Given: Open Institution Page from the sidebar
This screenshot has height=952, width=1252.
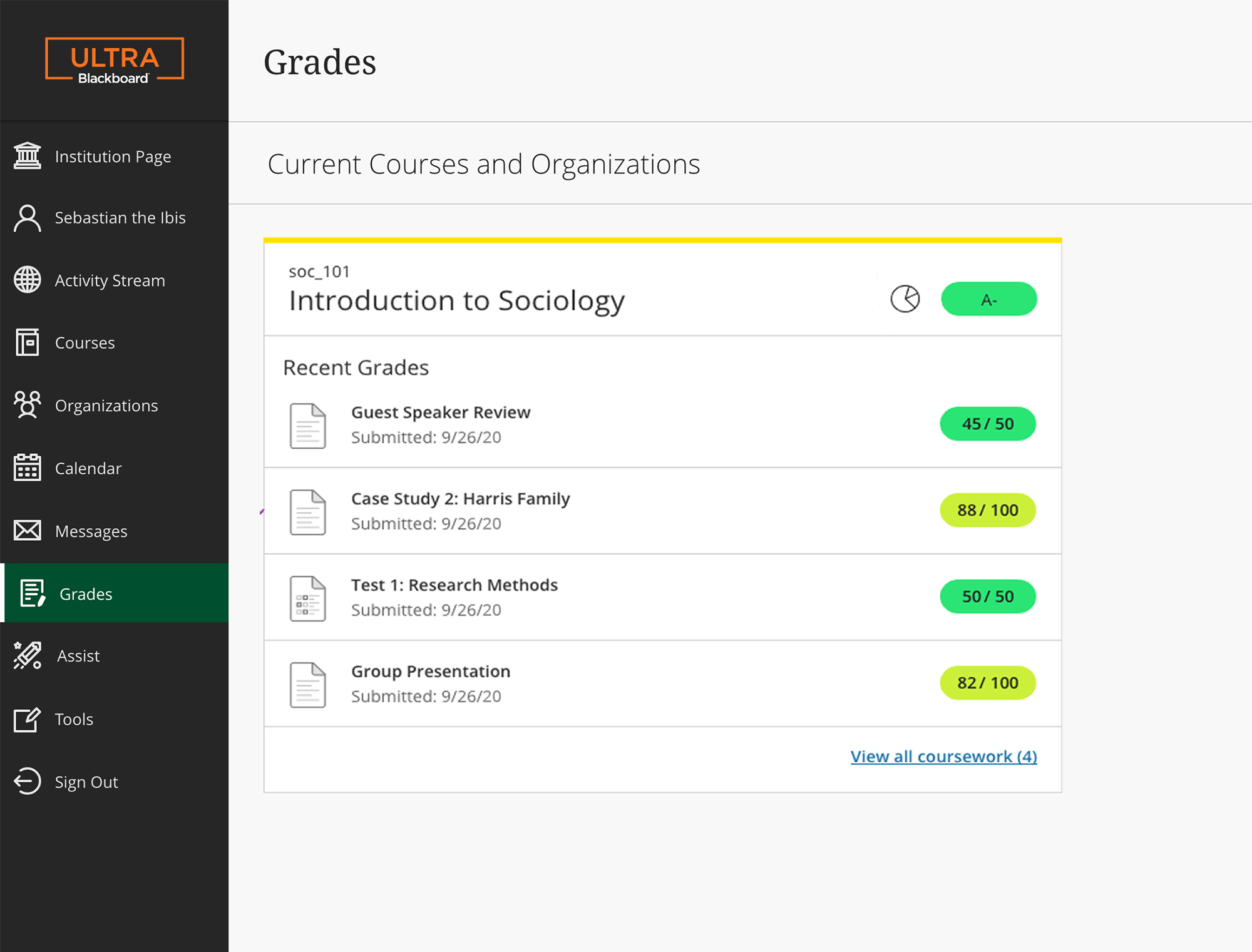Looking at the screenshot, I should 115,156.
